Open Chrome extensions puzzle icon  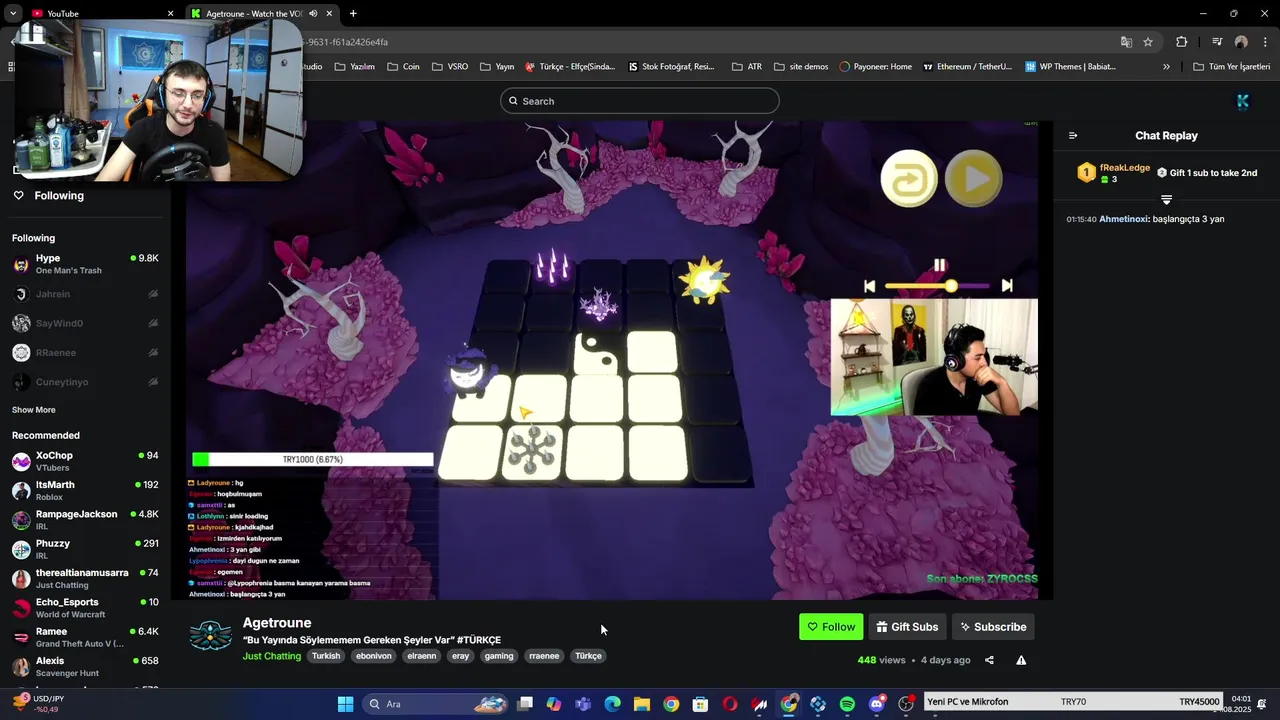click(1182, 42)
